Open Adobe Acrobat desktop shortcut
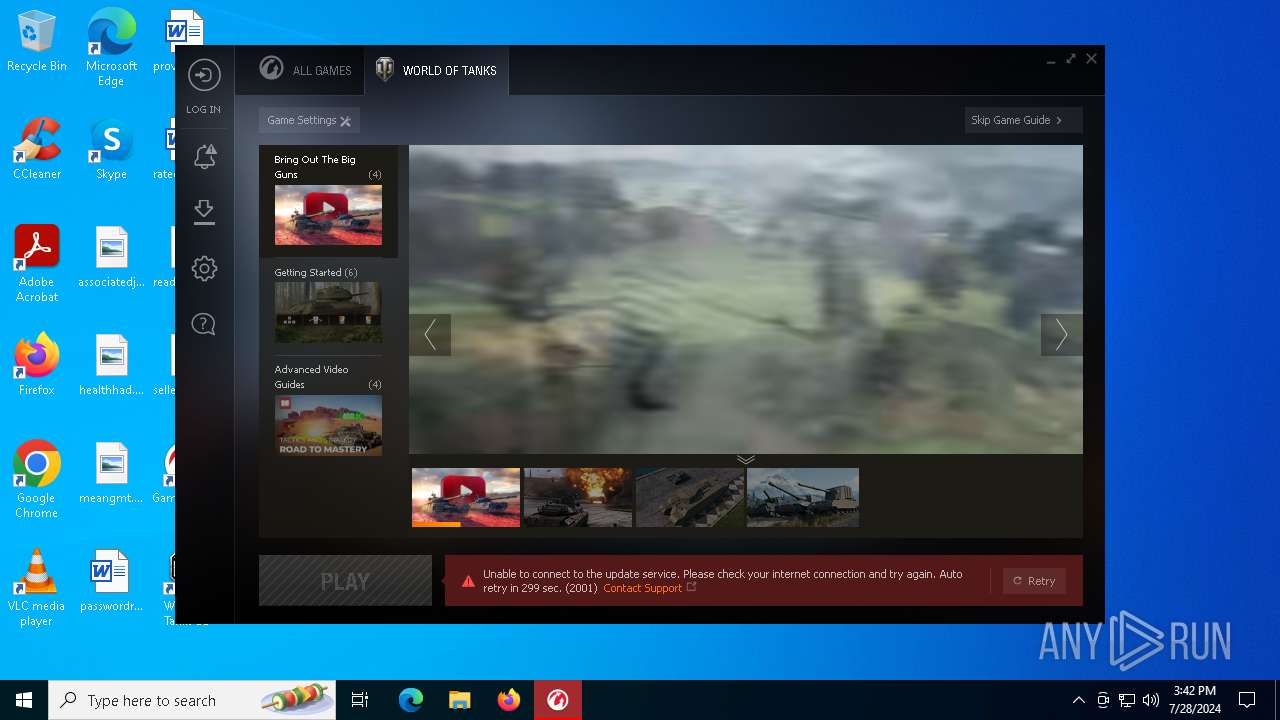This screenshot has height=720, width=1280. pos(37,264)
